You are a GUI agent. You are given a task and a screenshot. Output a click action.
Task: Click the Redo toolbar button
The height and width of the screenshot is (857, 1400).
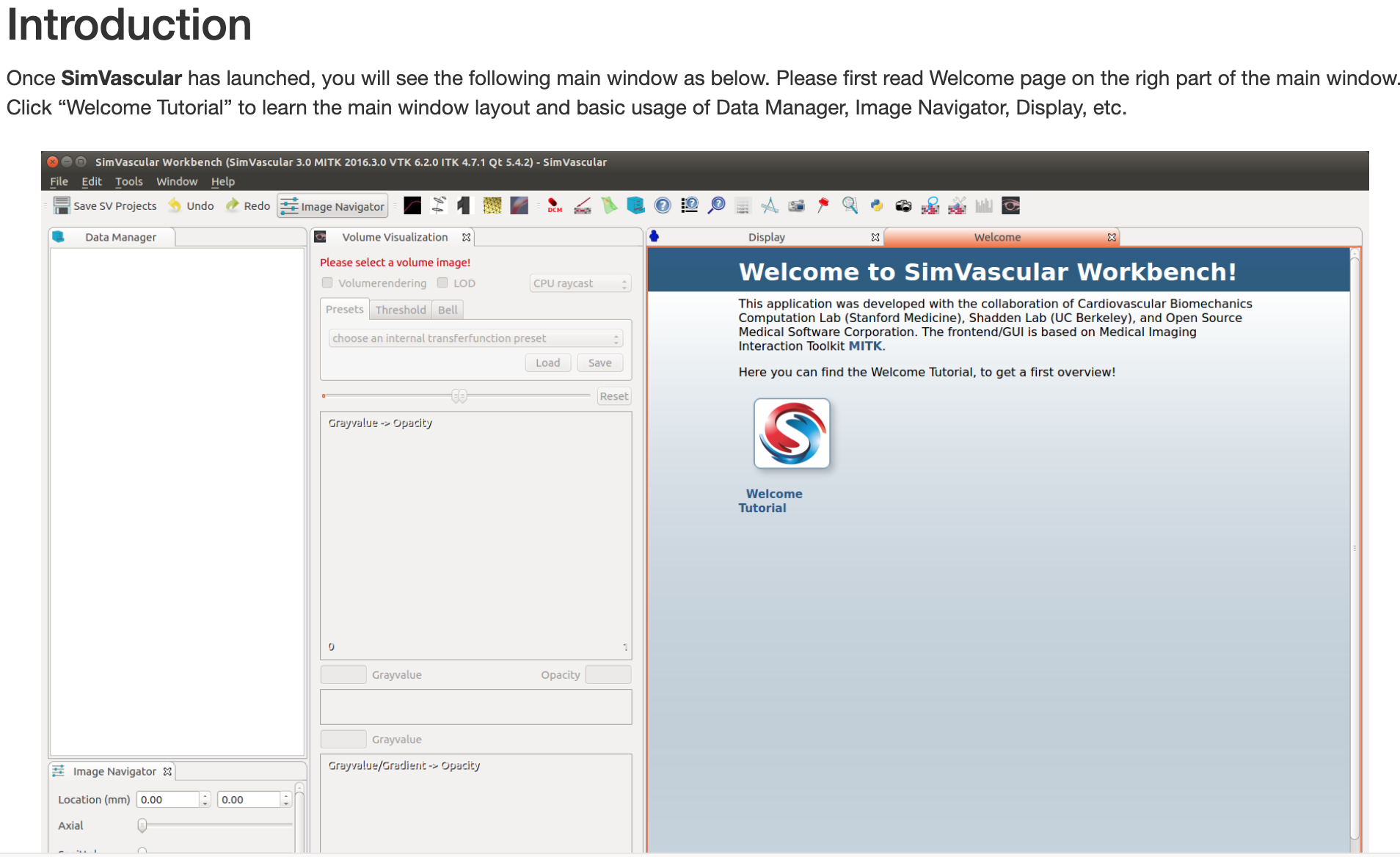(248, 205)
